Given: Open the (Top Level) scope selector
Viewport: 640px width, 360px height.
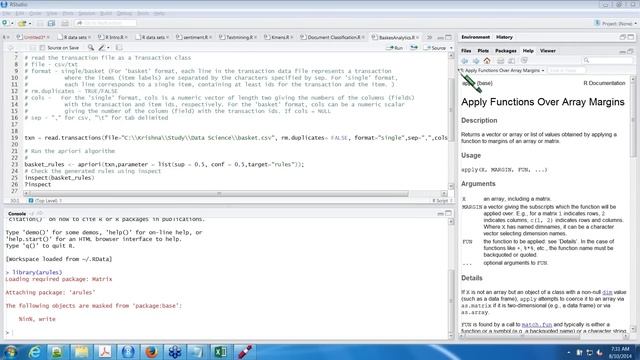Looking at the screenshot, I should pyautogui.click(x=45, y=201).
